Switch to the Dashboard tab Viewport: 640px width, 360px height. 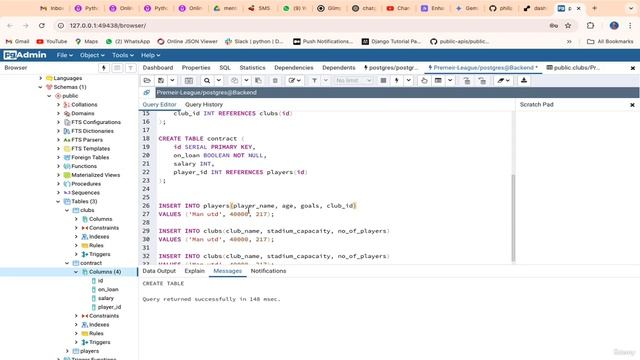(x=158, y=68)
